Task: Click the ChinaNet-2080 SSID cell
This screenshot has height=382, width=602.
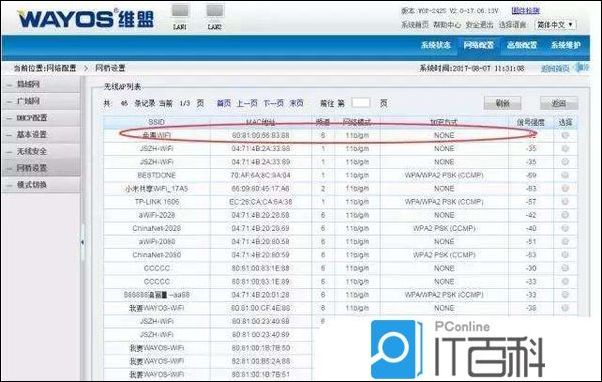Action: click(156, 255)
